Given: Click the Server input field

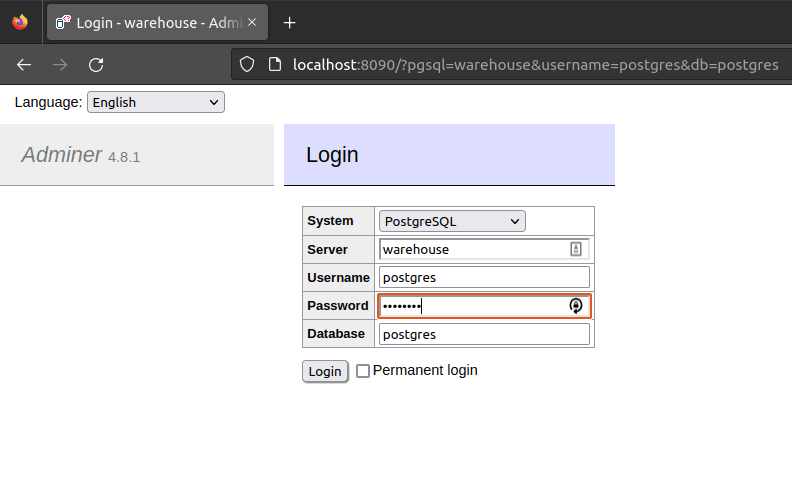Looking at the screenshot, I should click(x=484, y=249).
